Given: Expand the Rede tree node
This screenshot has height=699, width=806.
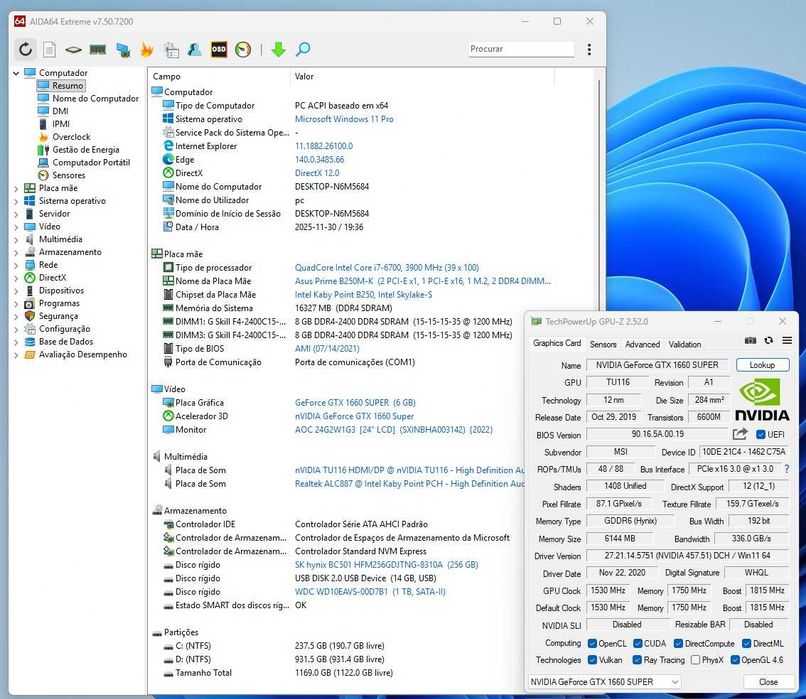Looking at the screenshot, I should click(16, 266).
